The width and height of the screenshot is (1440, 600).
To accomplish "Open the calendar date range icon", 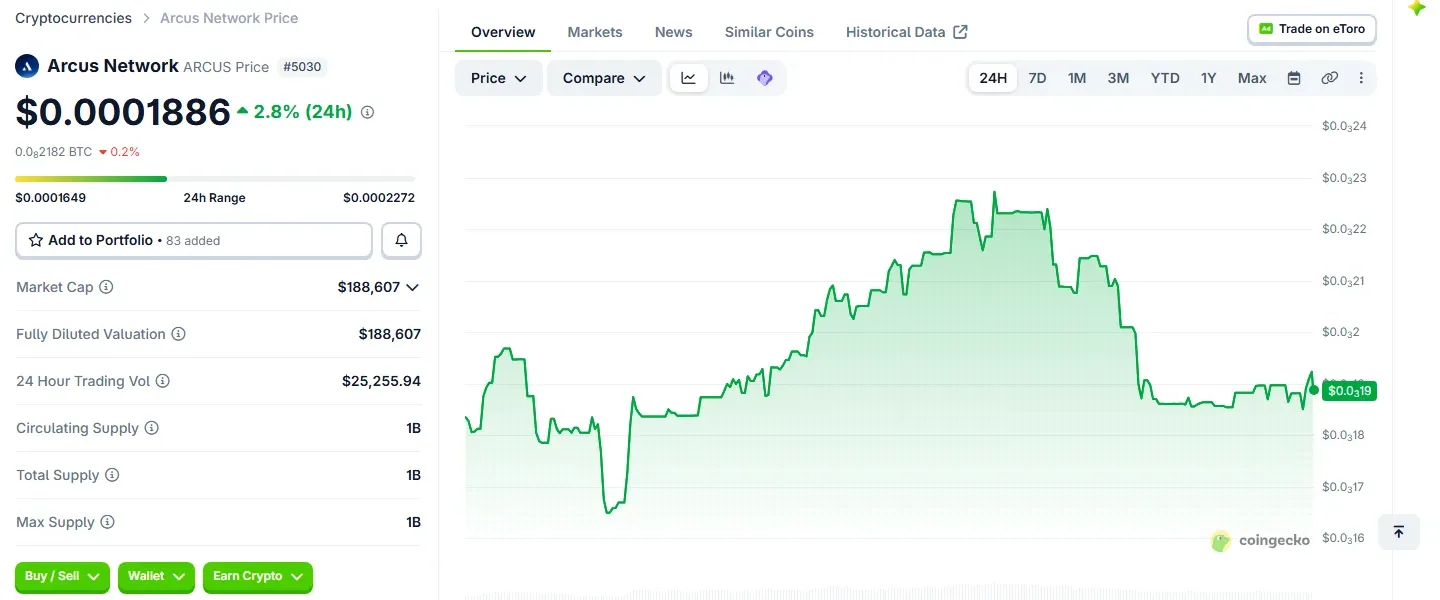I will pos(1294,78).
